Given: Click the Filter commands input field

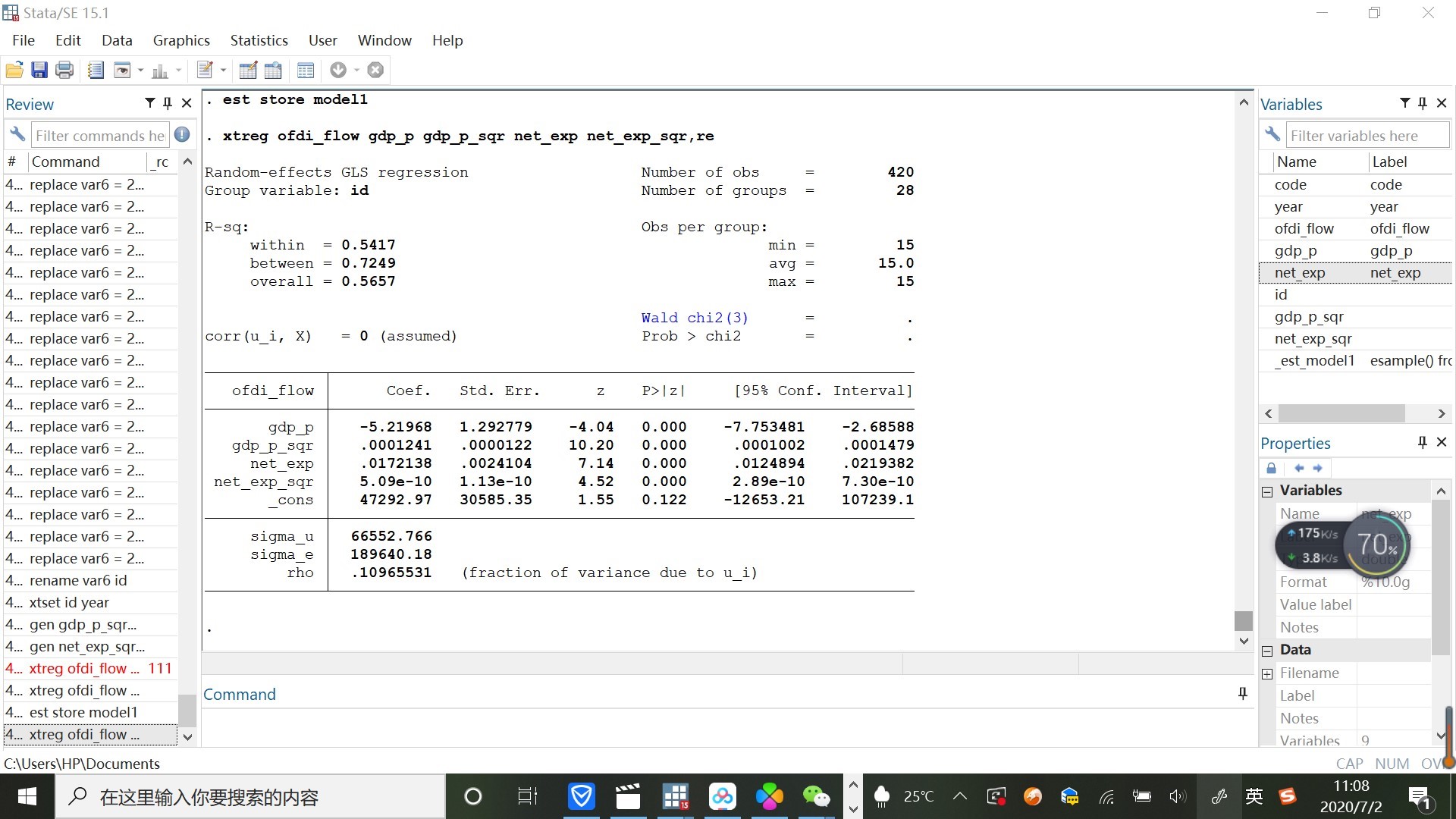Looking at the screenshot, I should [x=99, y=136].
